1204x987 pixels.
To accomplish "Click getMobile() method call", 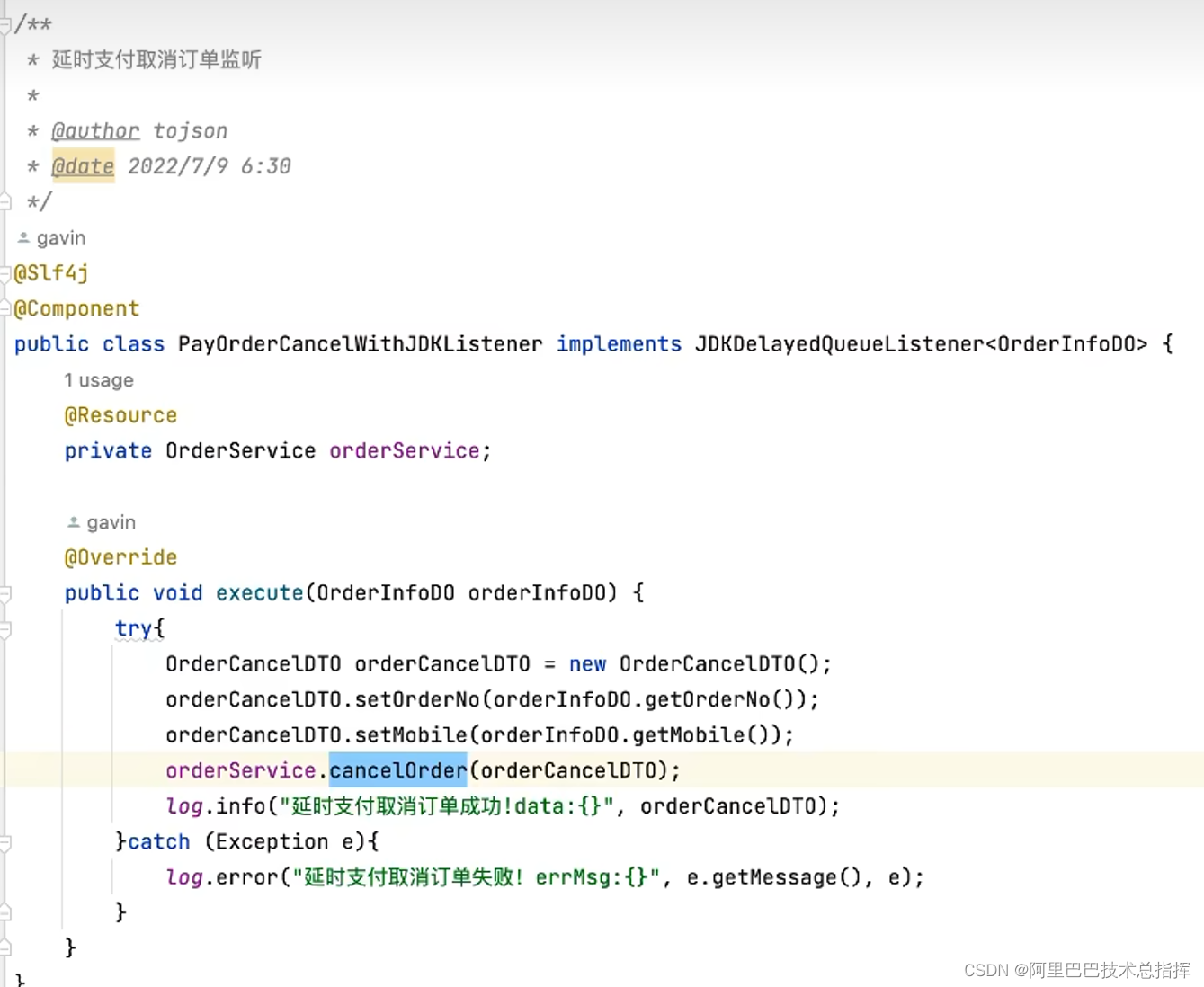I will click(x=700, y=735).
